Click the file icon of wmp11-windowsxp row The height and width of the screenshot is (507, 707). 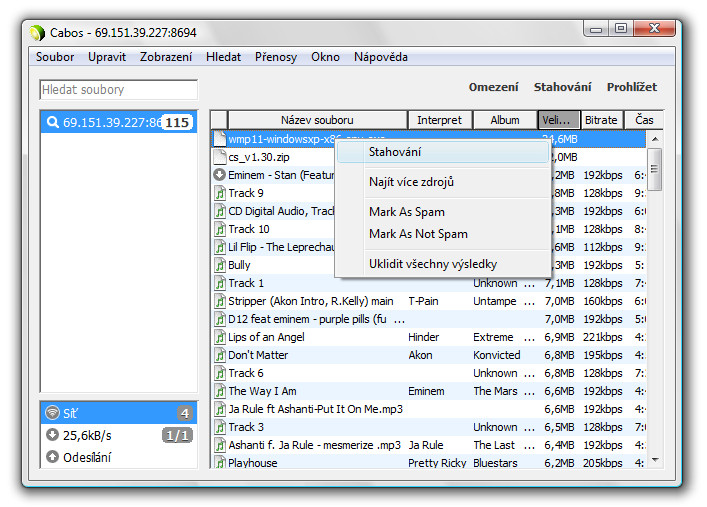tap(220, 139)
